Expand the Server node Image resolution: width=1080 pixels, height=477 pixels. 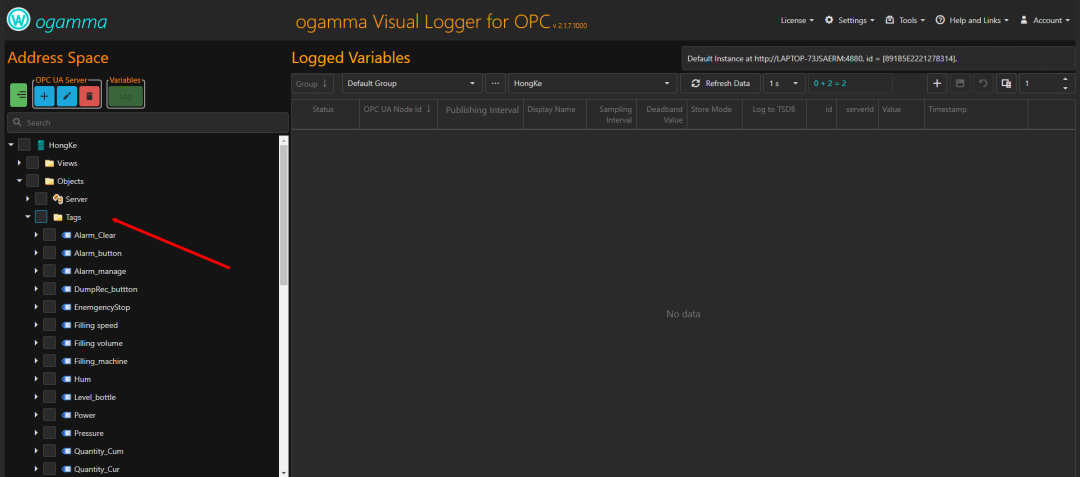(28, 199)
